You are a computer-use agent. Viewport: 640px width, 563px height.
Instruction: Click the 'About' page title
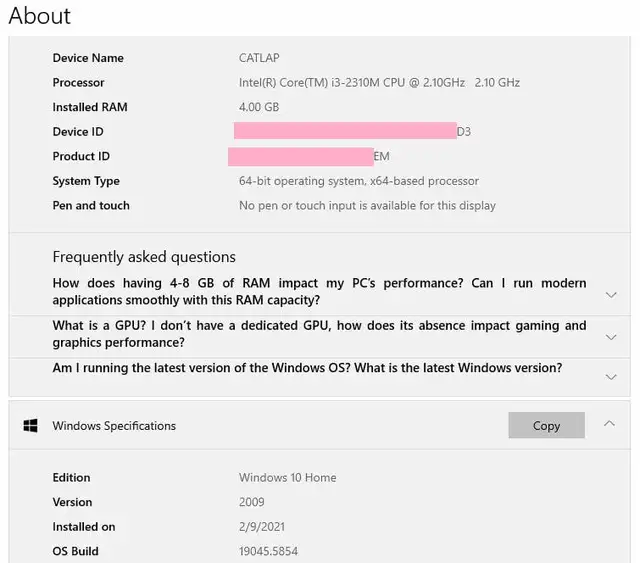[40, 16]
